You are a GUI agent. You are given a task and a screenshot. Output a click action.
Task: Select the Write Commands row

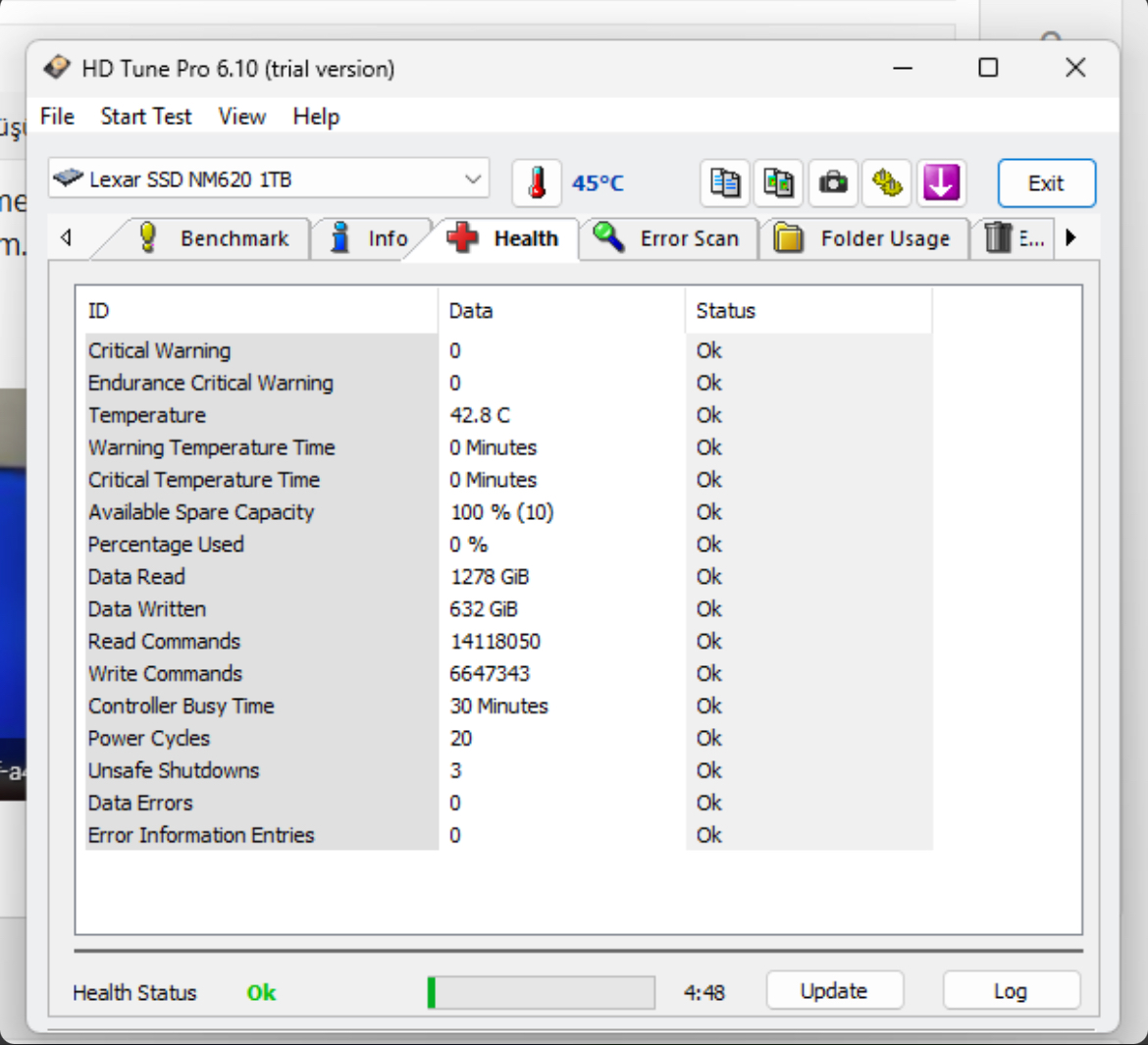pyautogui.click(x=508, y=673)
